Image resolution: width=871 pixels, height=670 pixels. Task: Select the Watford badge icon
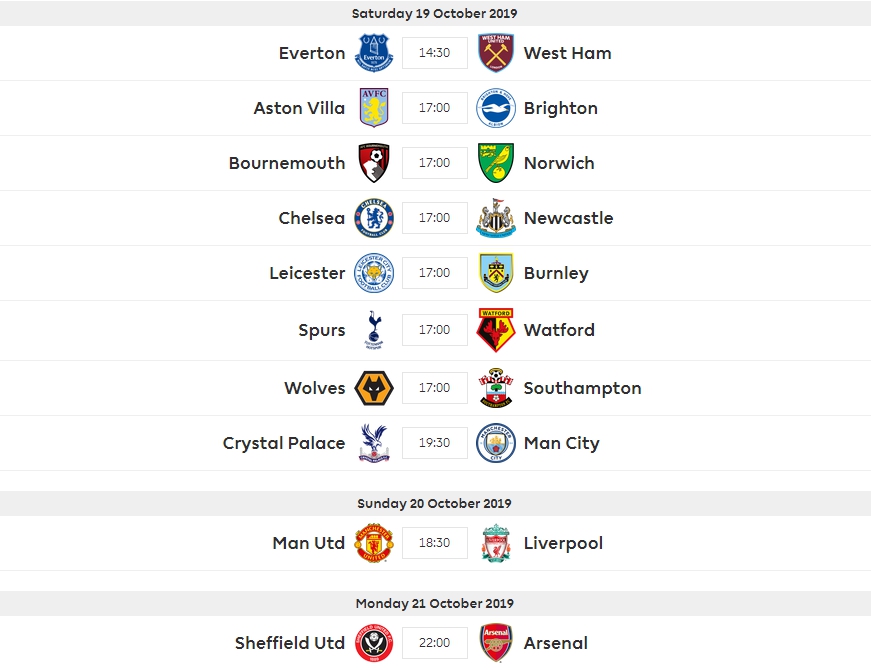(495, 330)
